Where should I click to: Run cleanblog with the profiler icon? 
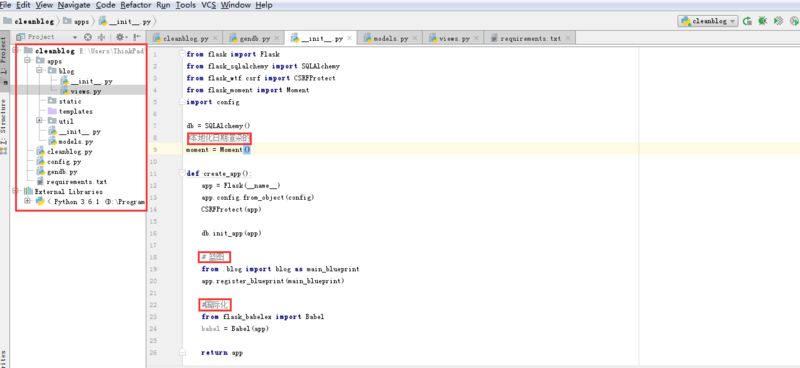(794, 21)
